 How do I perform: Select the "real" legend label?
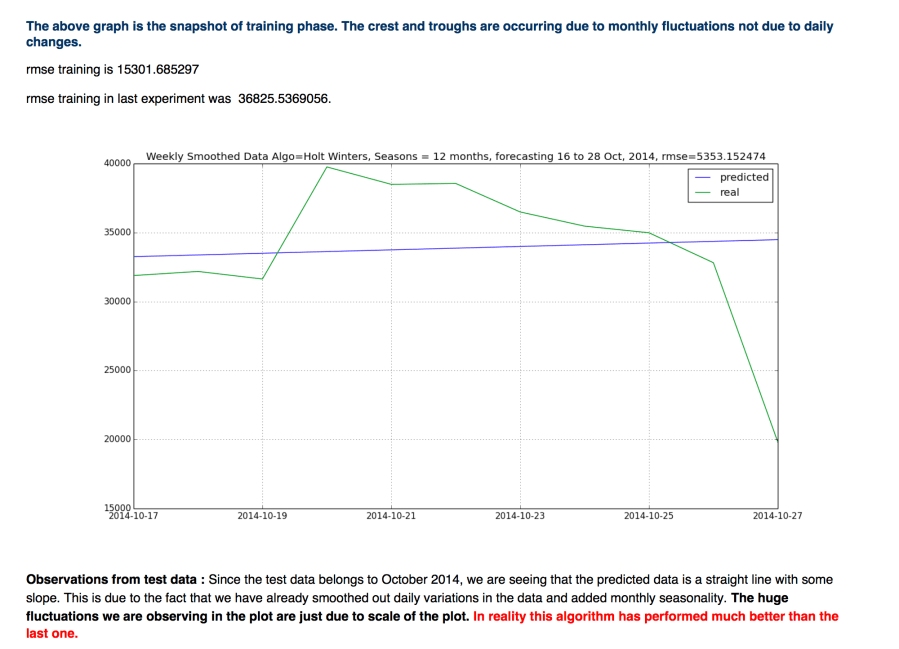tap(730, 192)
